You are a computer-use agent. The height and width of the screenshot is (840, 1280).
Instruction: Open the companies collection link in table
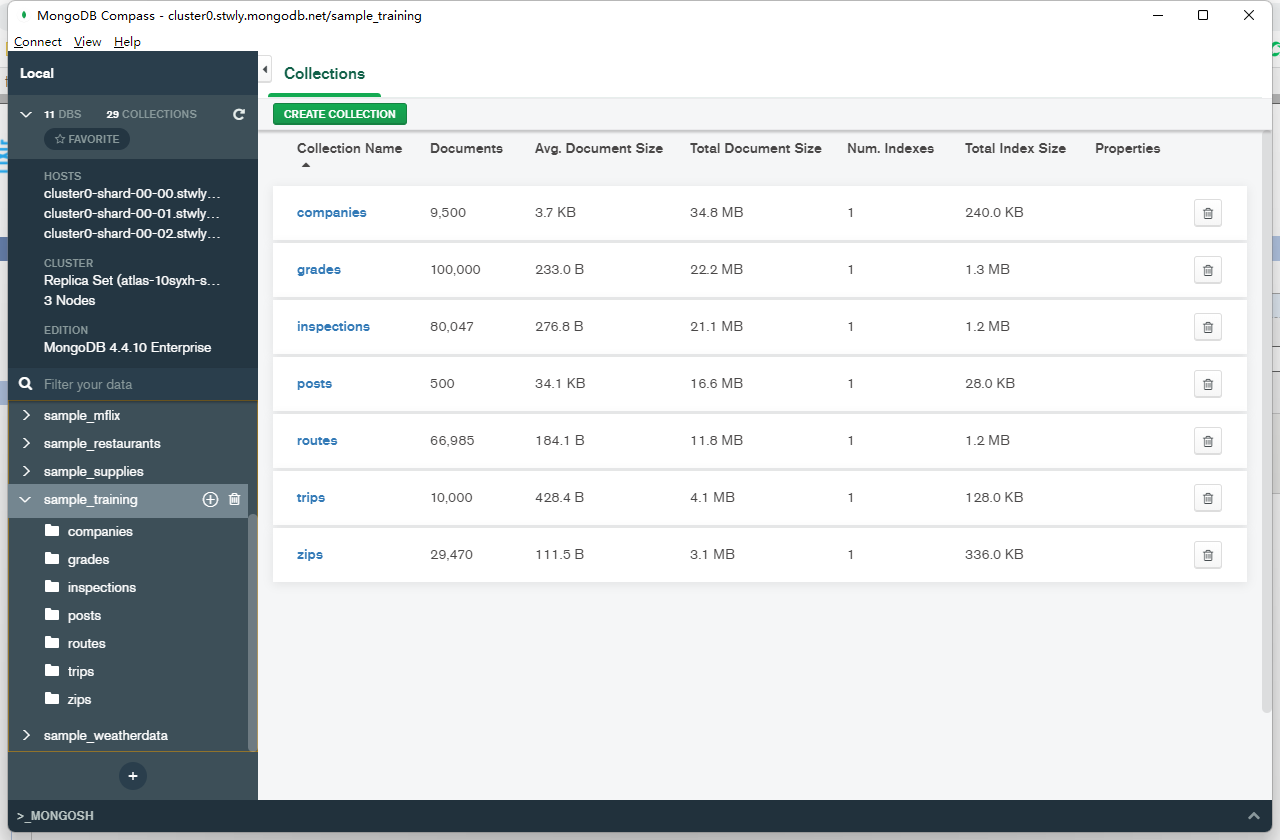click(x=332, y=213)
